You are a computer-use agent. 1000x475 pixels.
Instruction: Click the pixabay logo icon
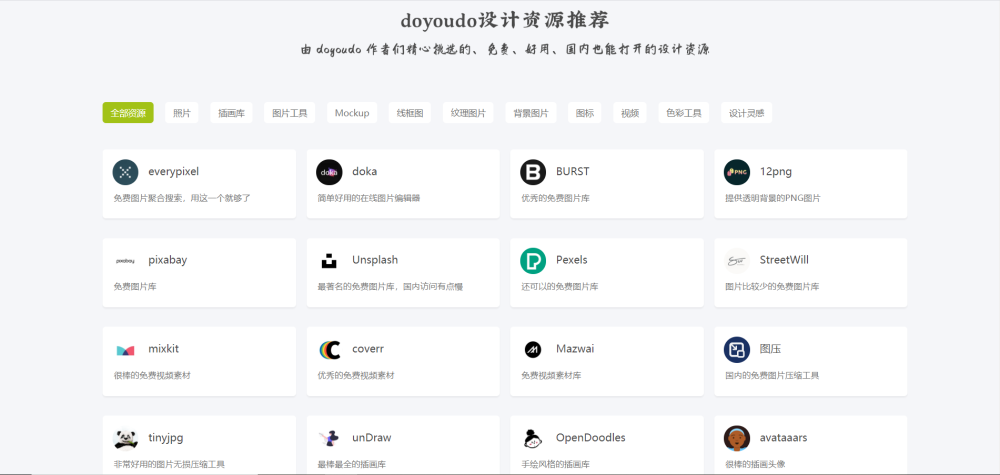coord(126,261)
